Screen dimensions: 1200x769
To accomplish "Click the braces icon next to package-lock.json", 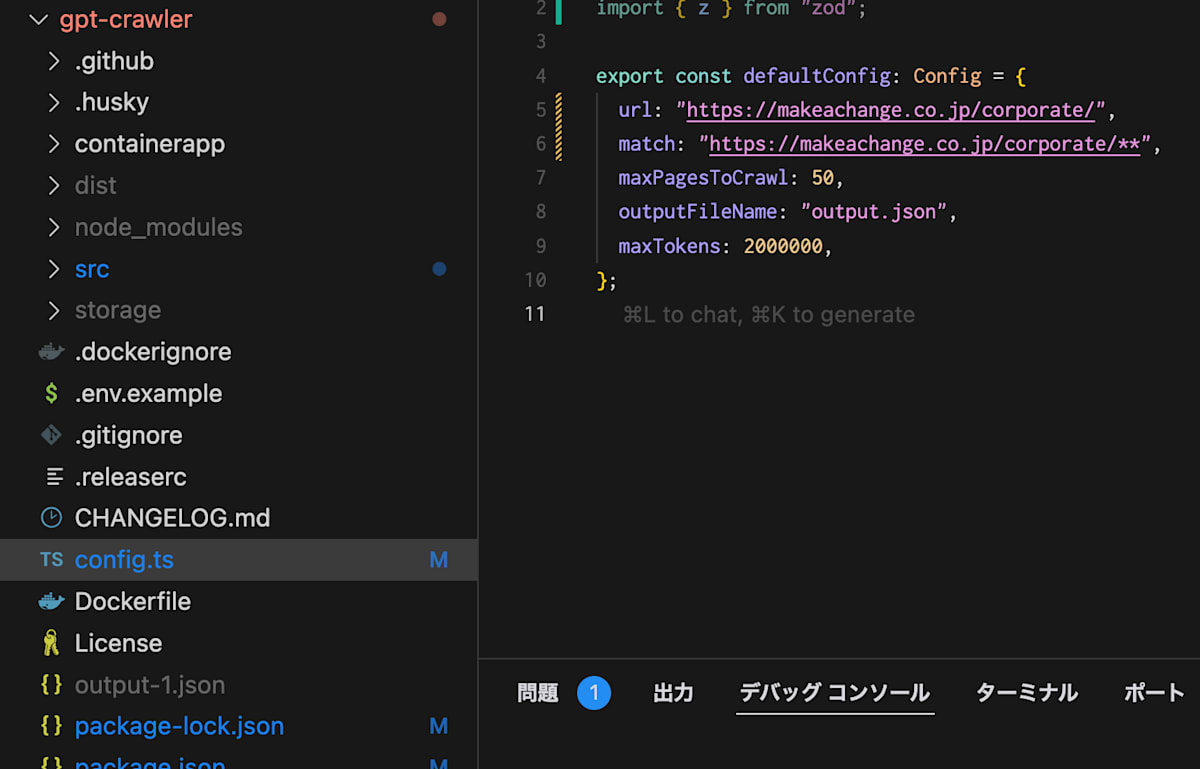I will 51,726.
